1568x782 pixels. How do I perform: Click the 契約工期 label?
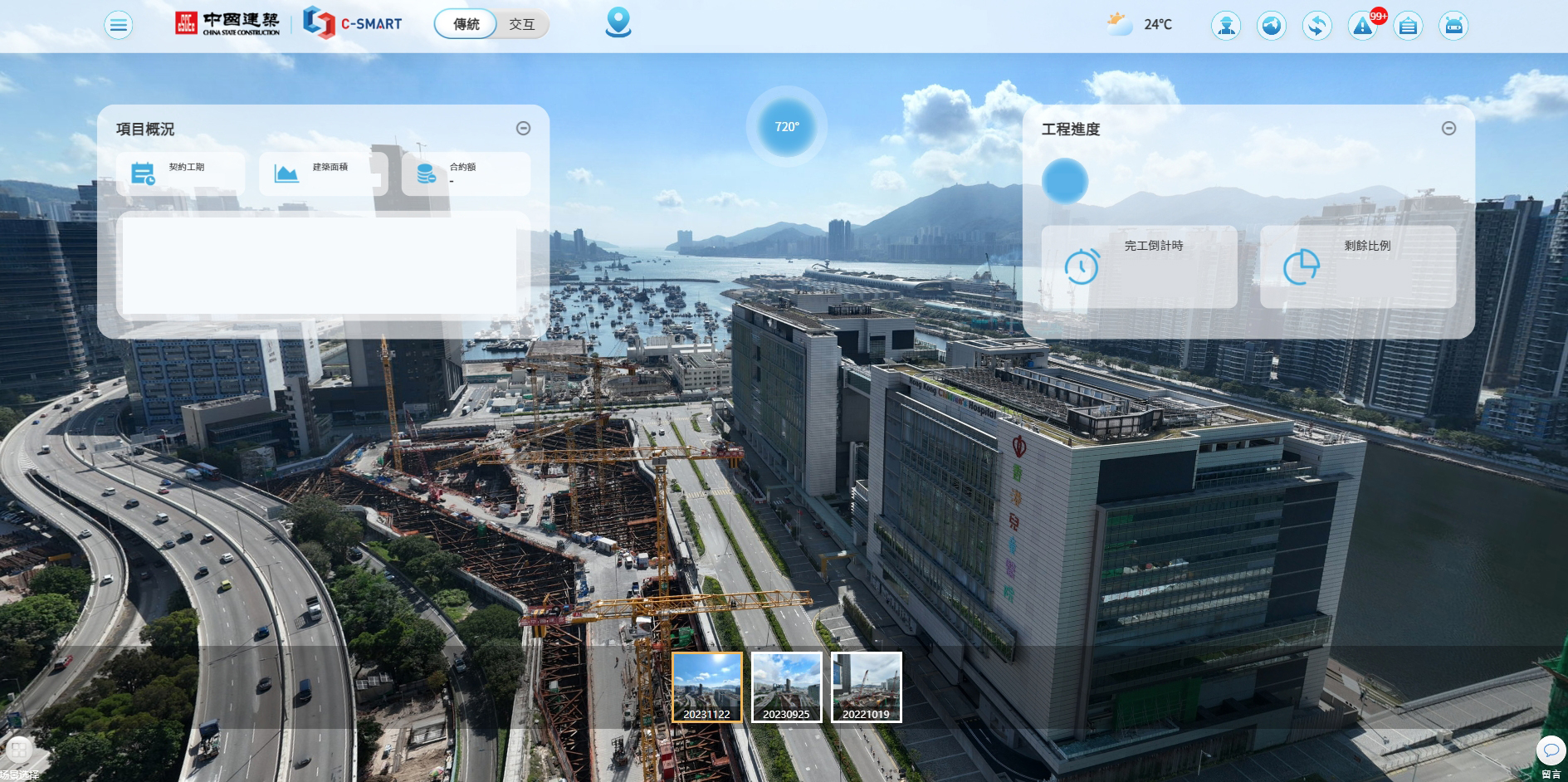pyautogui.click(x=187, y=167)
